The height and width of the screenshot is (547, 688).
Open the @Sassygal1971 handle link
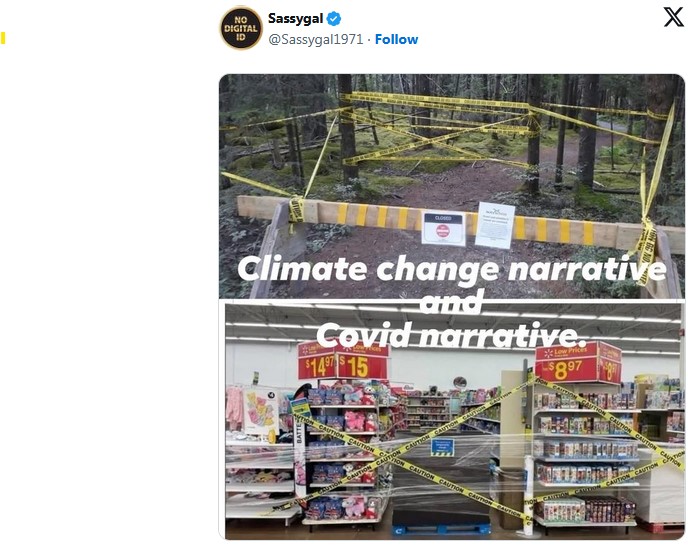pyautogui.click(x=315, y=39)
